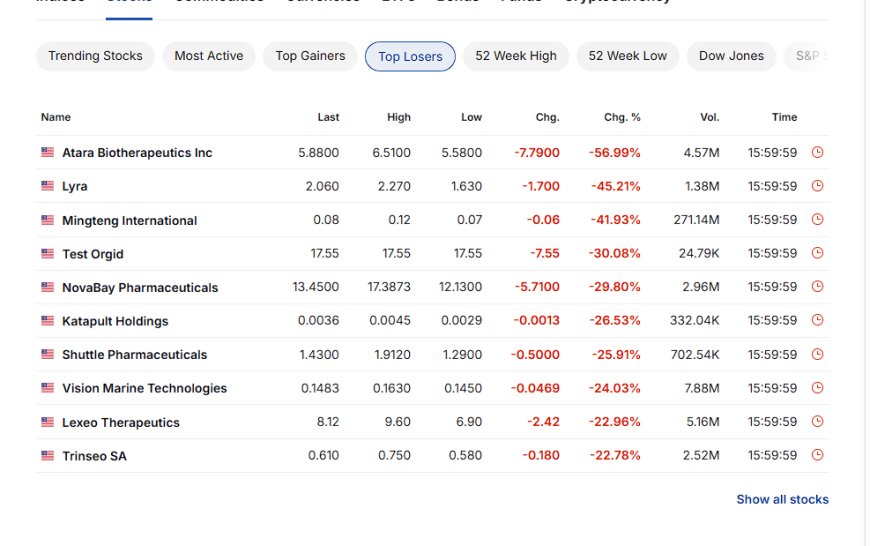Click the Show all stocks link
The height and width of the screenshot is (546, 870).
tap(782, 499)
